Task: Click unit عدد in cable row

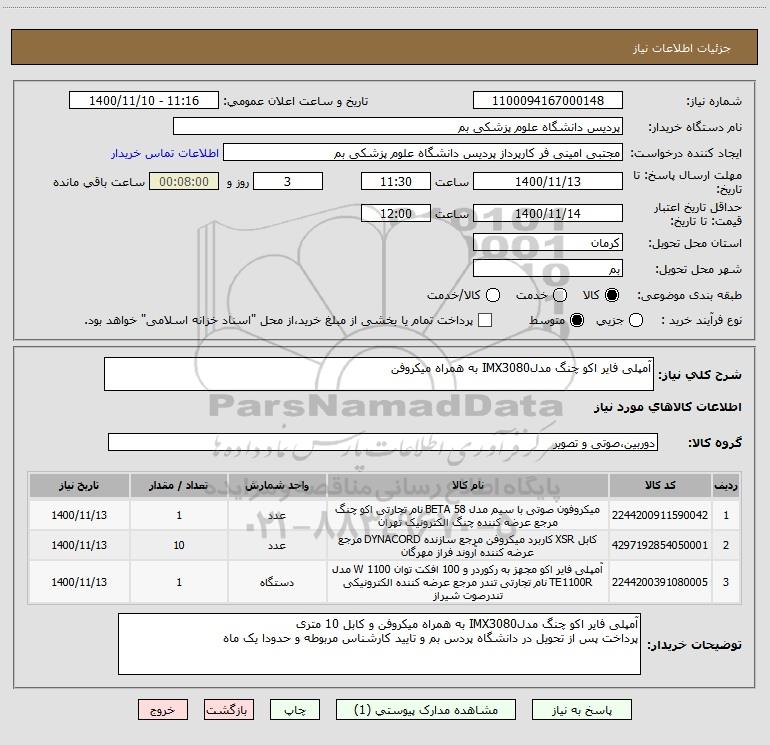Action: (x=277, y=546)
